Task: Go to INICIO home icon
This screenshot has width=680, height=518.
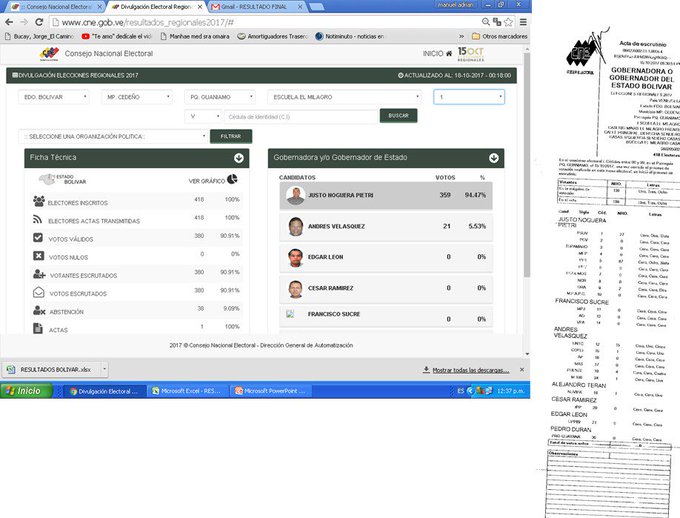Action: click(449, 53)
